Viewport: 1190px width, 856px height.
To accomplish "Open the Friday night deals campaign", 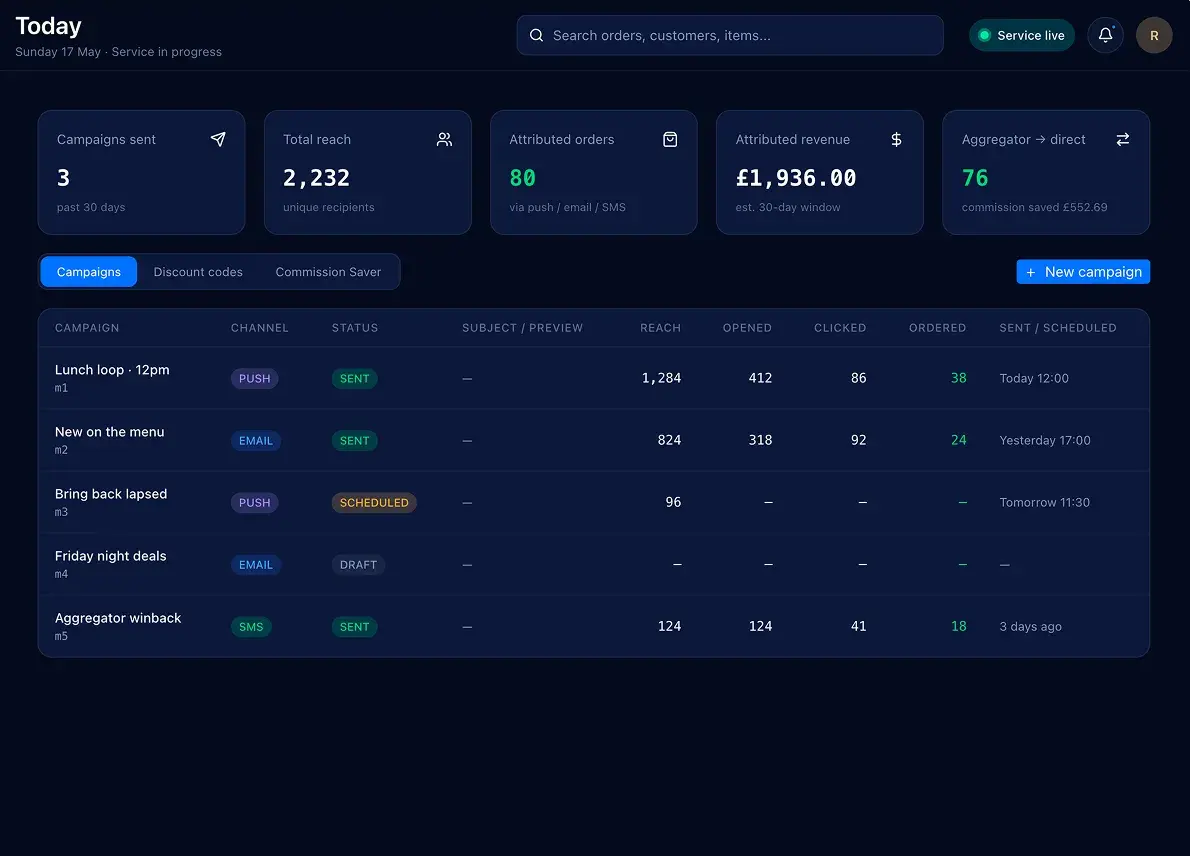I will point(593,565).
